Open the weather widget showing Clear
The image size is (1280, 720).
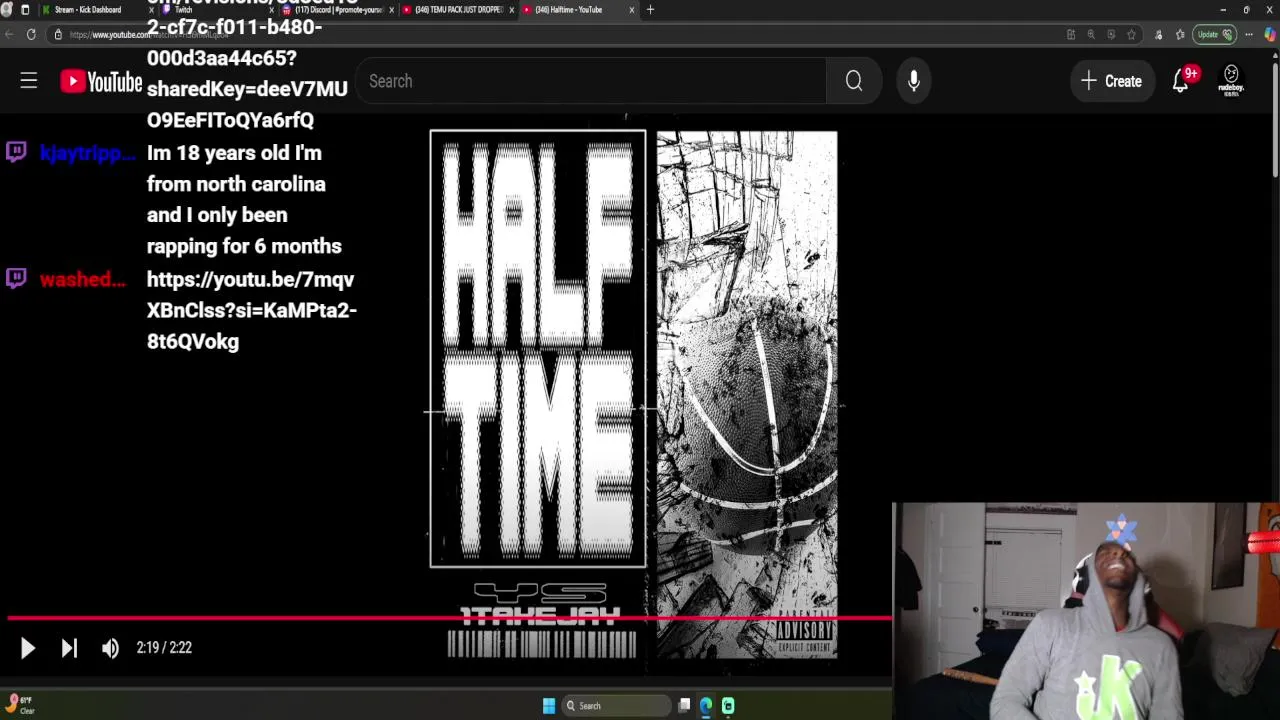(x=20, y=705)
